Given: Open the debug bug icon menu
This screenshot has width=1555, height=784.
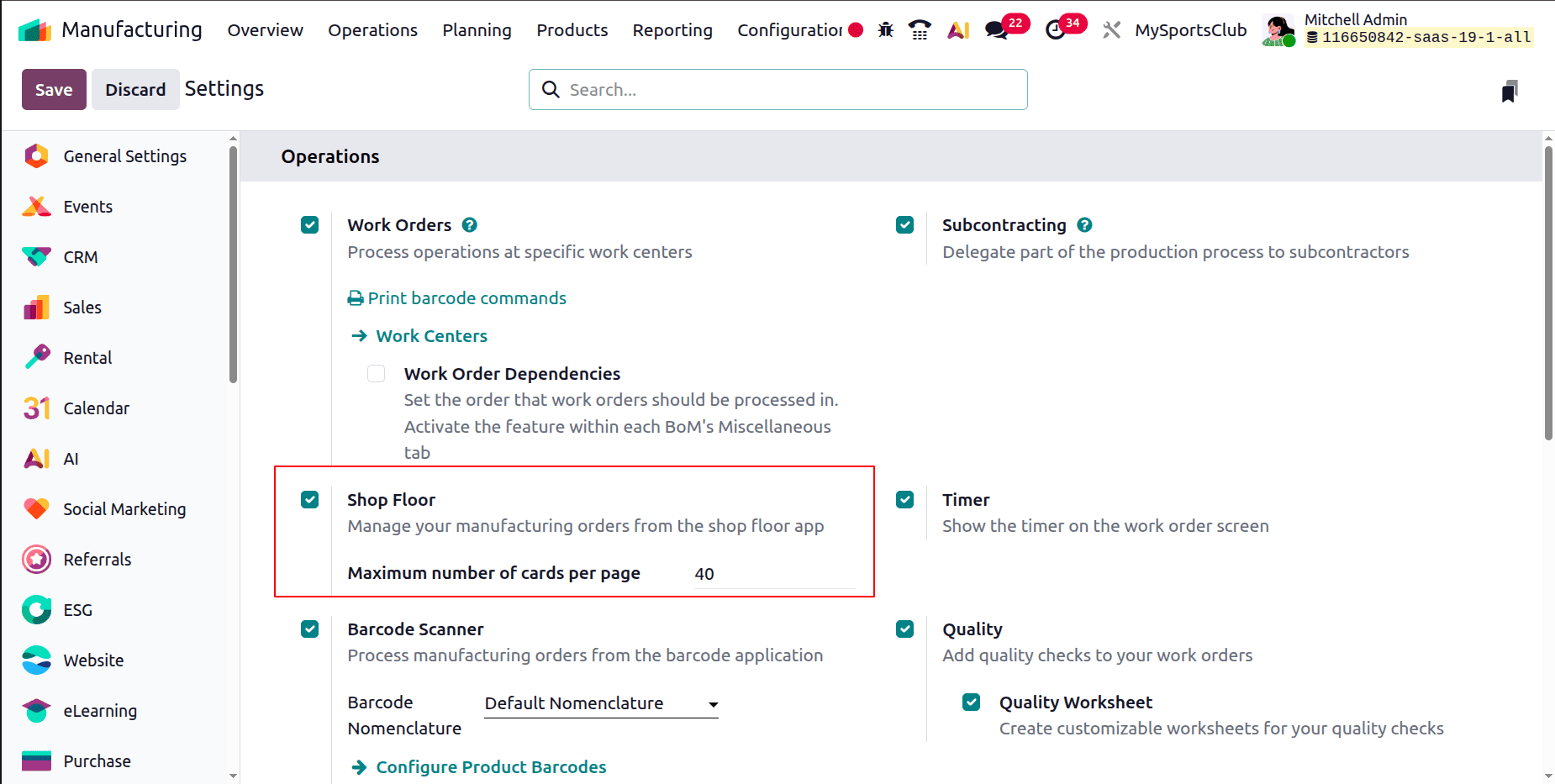Looking at the screenshot, I should point(886,30).
